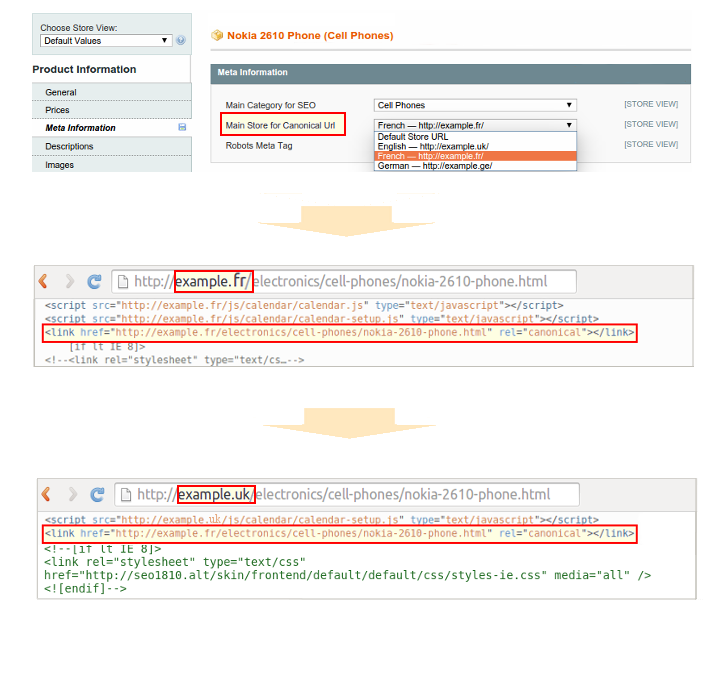The height and width of the screenshot is (680, 725).
Task: Click the save icon on Meta Information tab
Action: [182, 128]
